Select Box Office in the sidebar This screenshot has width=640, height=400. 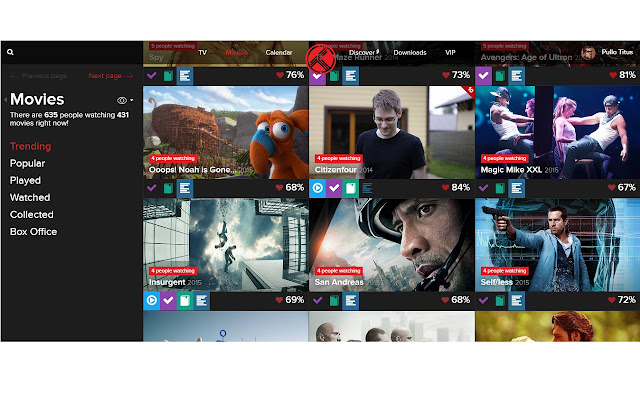tap(33, 232)
